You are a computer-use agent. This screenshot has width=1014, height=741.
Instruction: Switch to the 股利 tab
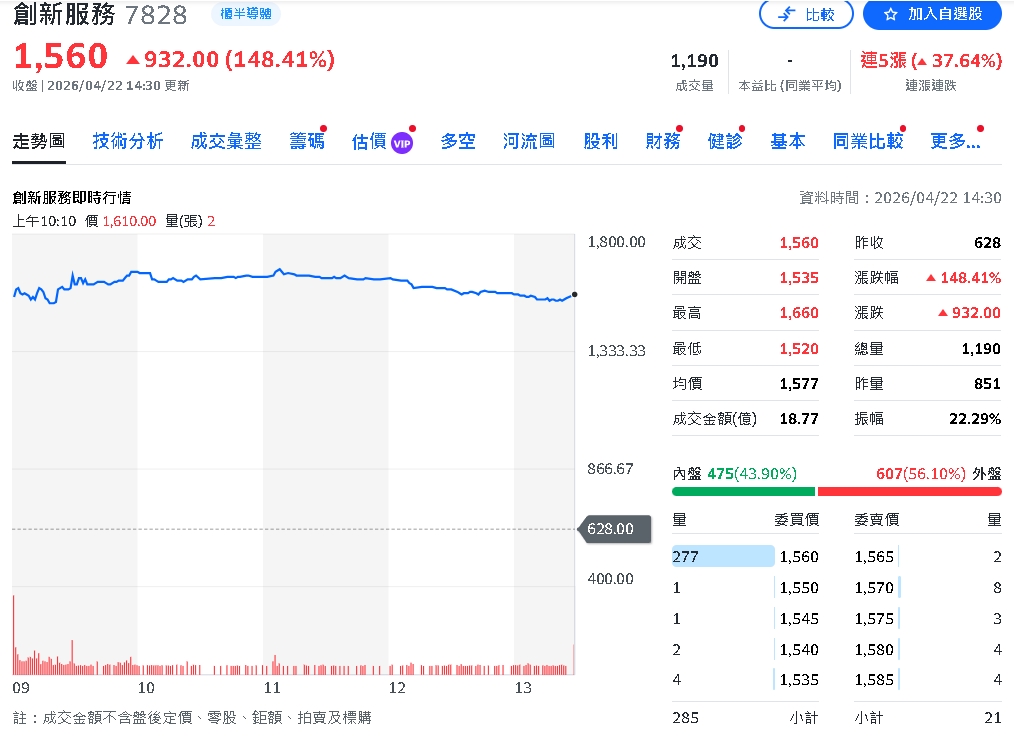click(600, 141)
